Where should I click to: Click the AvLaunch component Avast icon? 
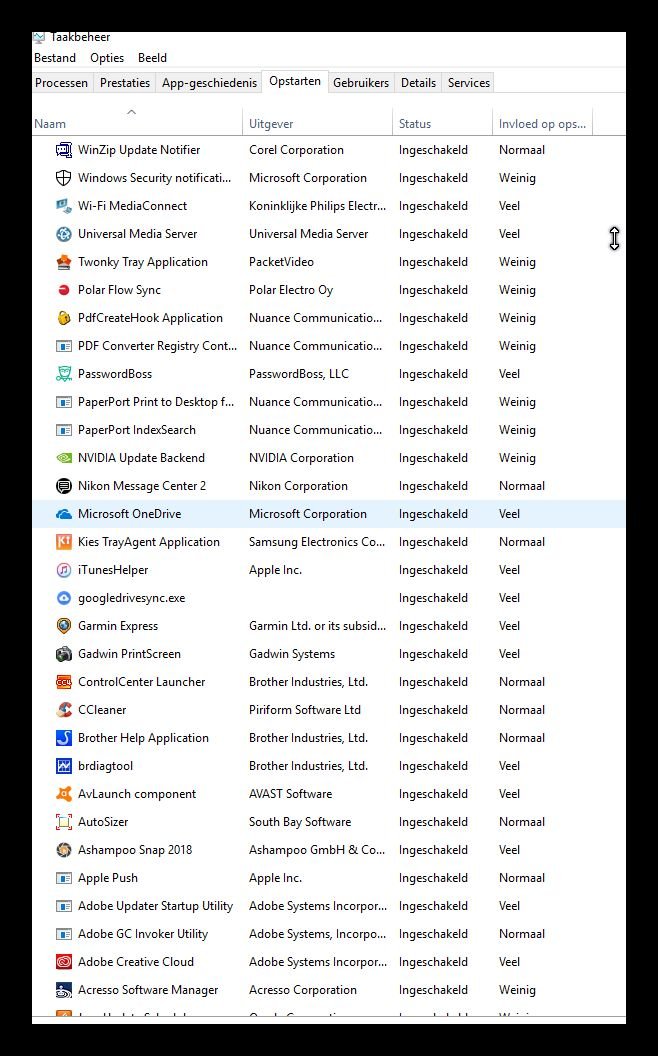(x=63, y=794)
